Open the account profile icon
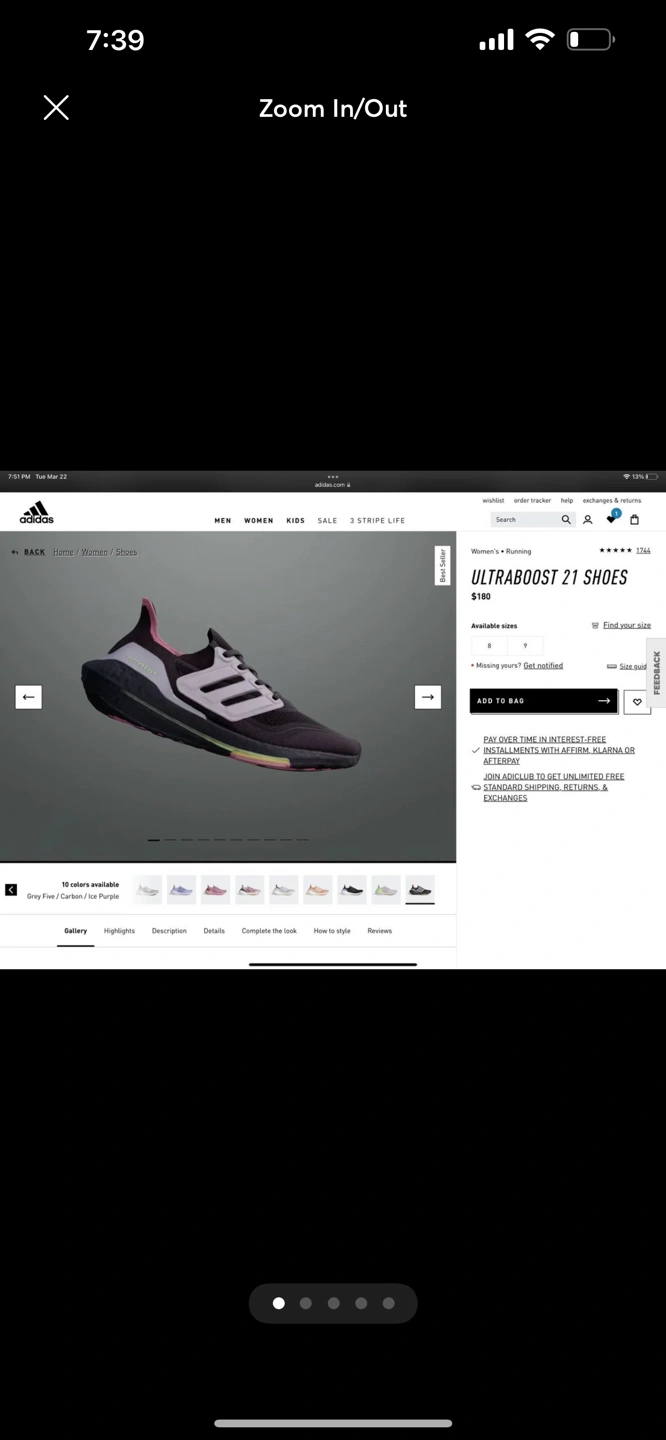666x1440 pixels. click(588, 520)
